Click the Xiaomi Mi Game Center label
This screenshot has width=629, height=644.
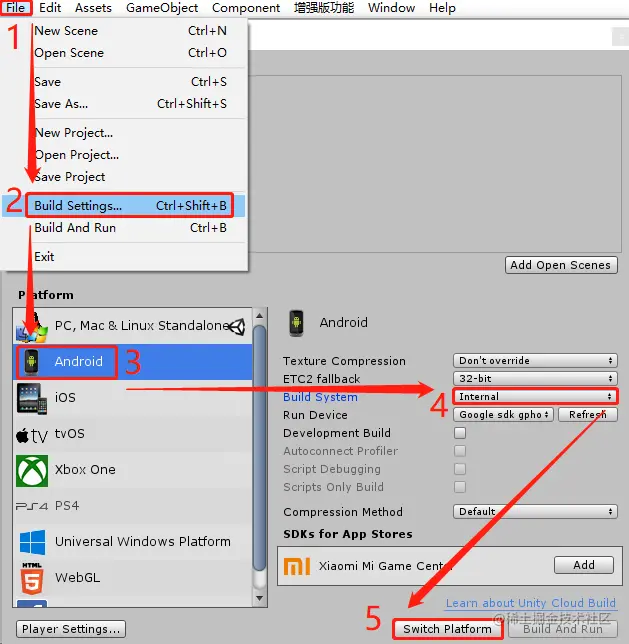click(385, 566)
